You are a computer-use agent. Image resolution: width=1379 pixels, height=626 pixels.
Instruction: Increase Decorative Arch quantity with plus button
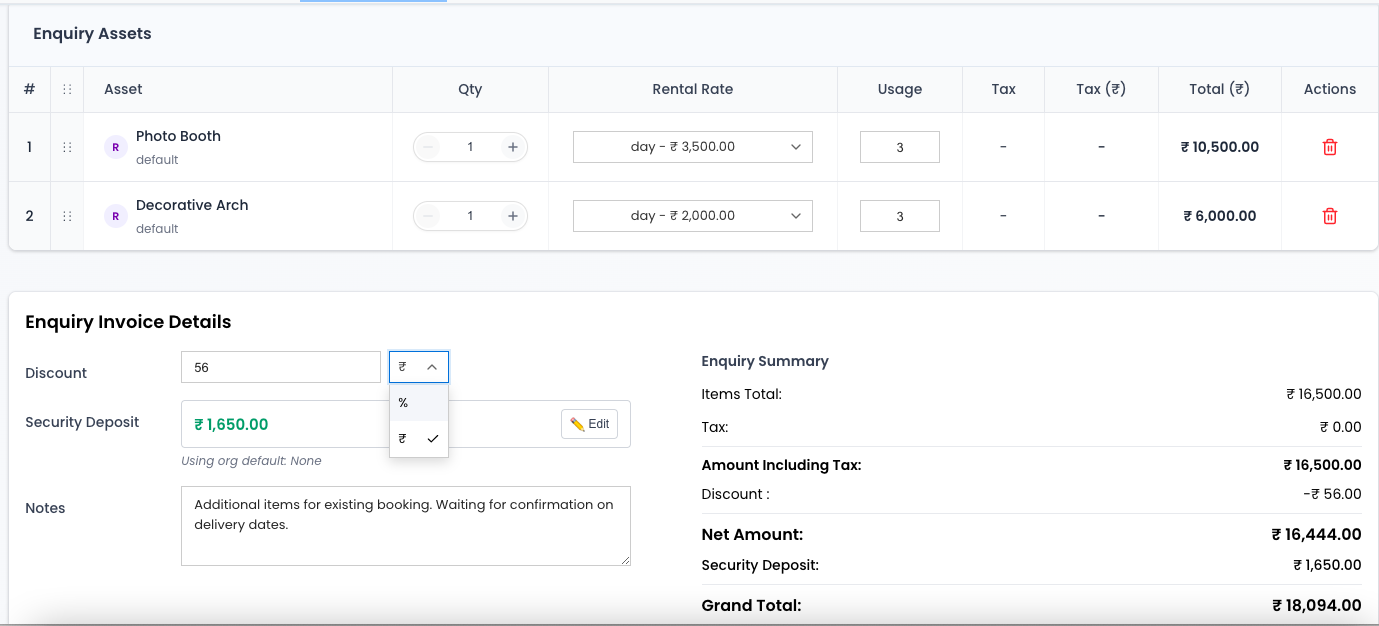512,215
